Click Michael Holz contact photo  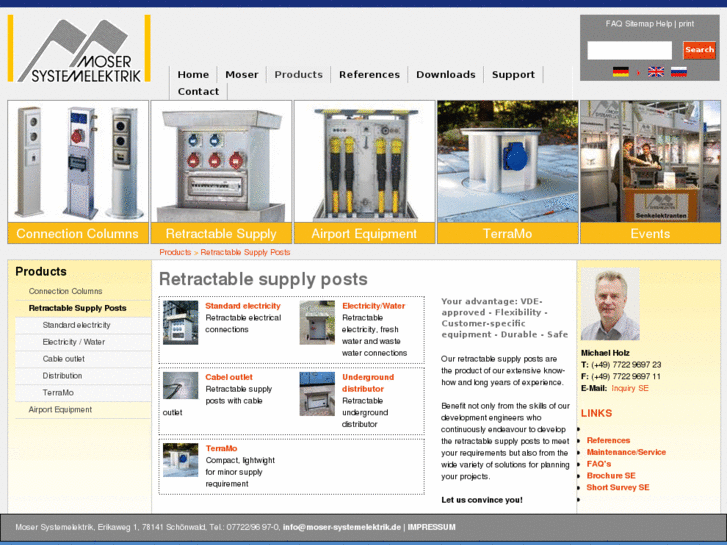pos(610,304)
